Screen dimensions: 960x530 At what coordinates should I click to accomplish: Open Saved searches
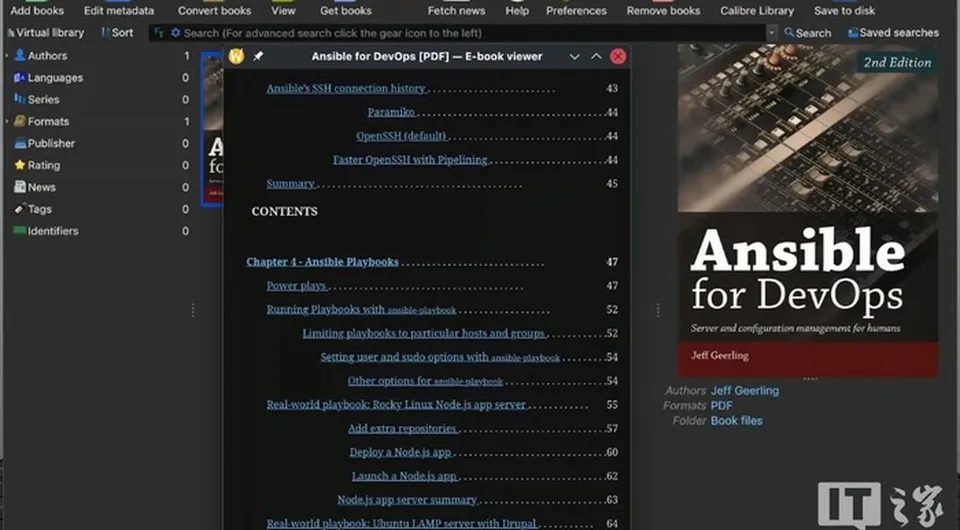click(x=893, y=32)
